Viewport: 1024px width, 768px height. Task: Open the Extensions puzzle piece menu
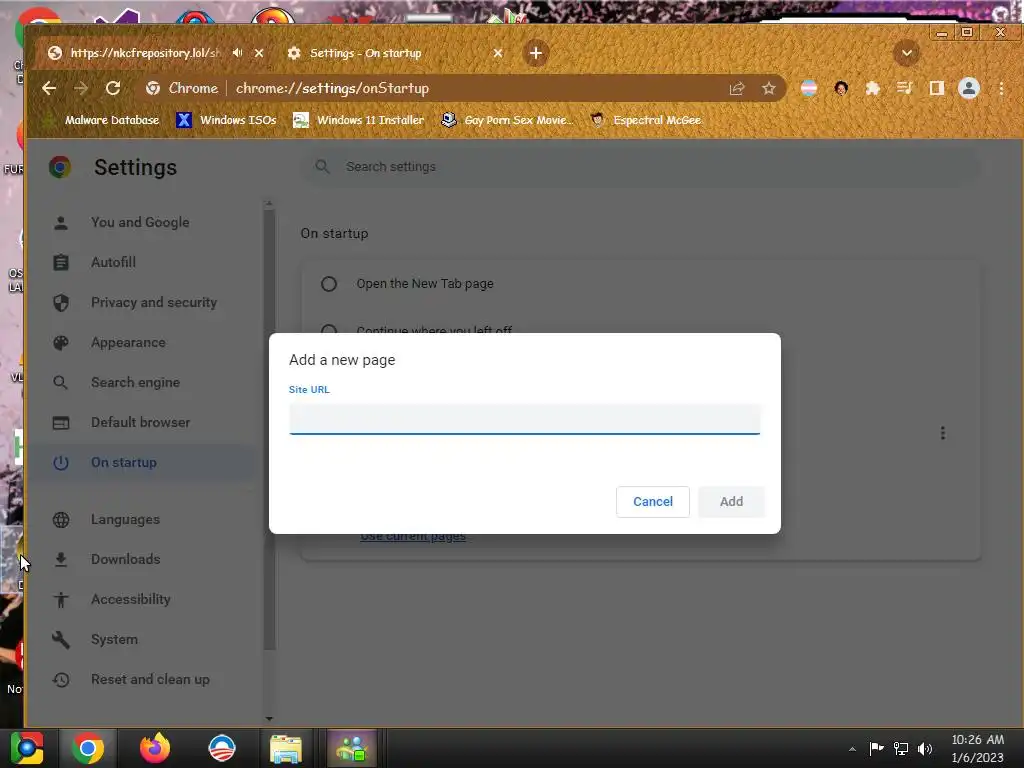pyautogui.click(x=872, y=88)
